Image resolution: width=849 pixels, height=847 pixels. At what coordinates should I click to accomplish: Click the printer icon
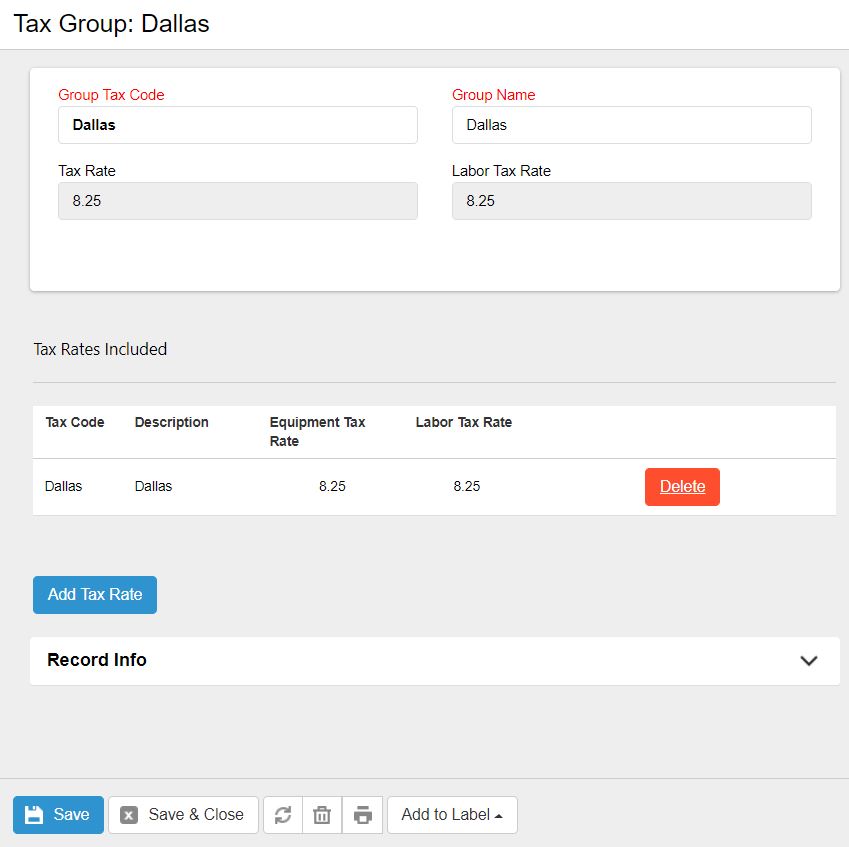tap(363, 815)
